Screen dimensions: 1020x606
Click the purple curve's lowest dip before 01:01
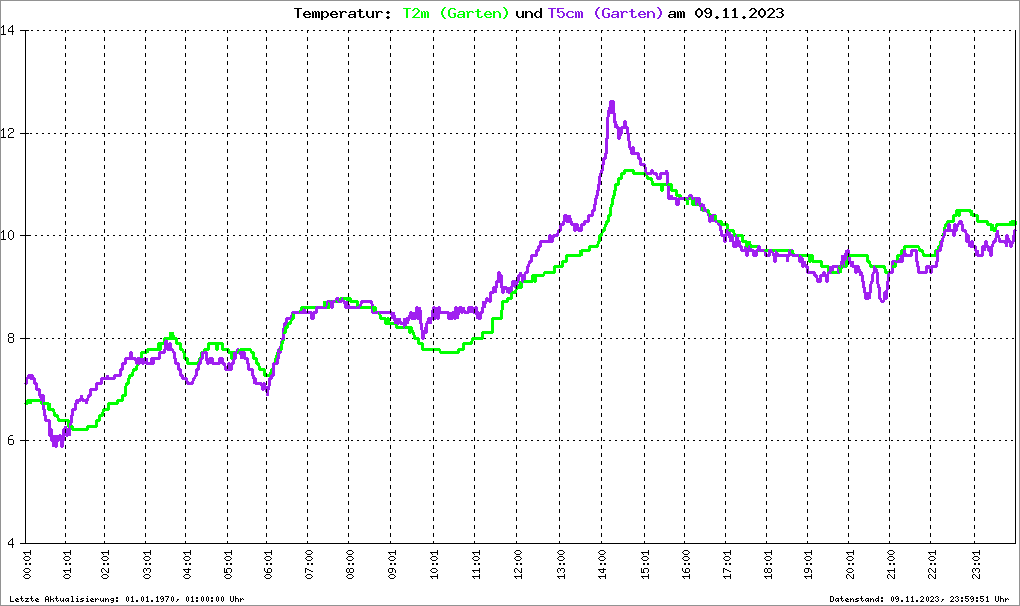point(58,443)
